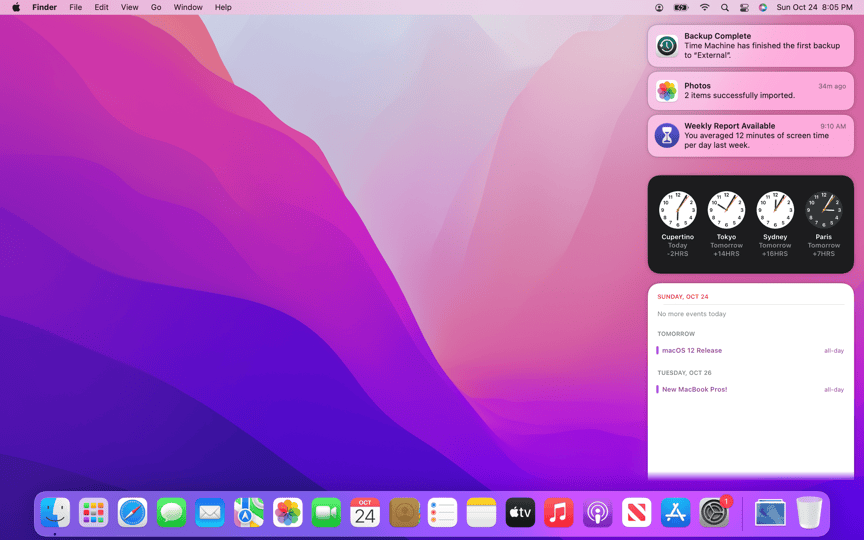The width and height of the screenshot is (864, 540).
Task: Open the Backup Complete notification
Action: click(750, 46)
